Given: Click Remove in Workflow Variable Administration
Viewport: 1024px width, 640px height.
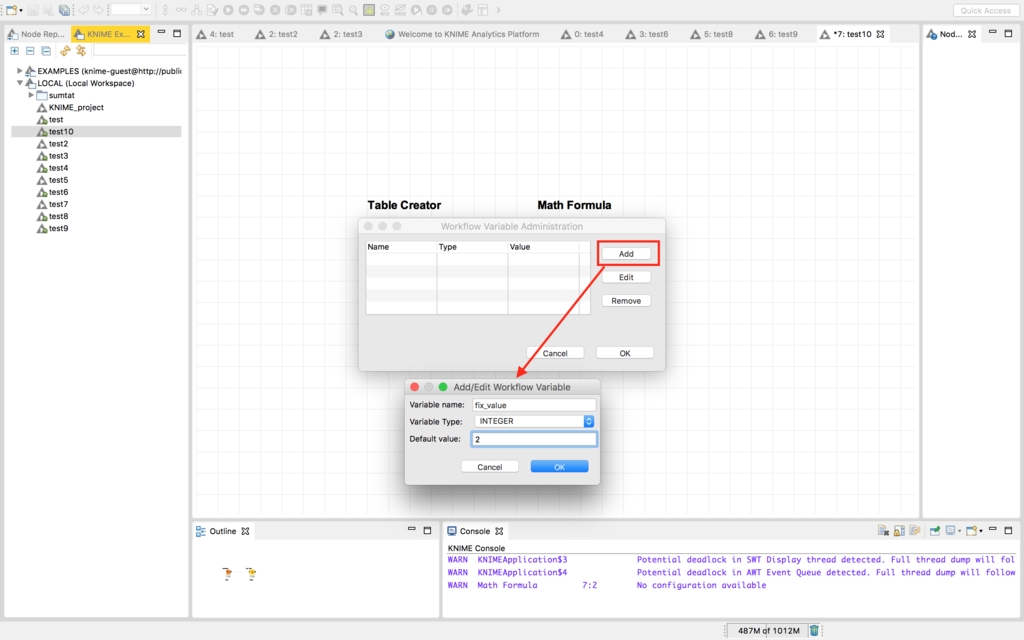Looking at the screenshot, I should pyautogui.click(x=626, y=300).
